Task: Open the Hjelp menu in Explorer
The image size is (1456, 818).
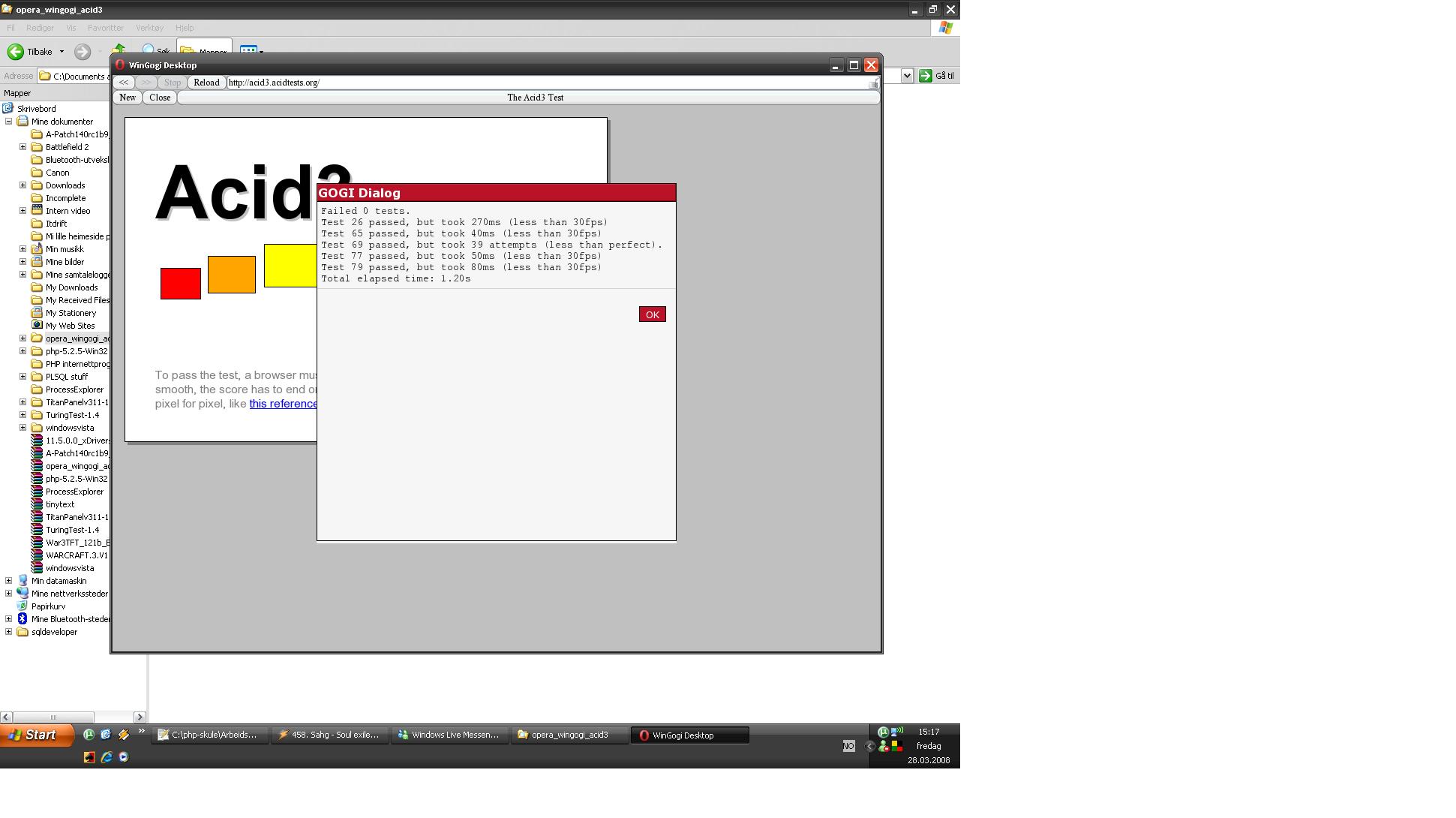Action: 184,28
